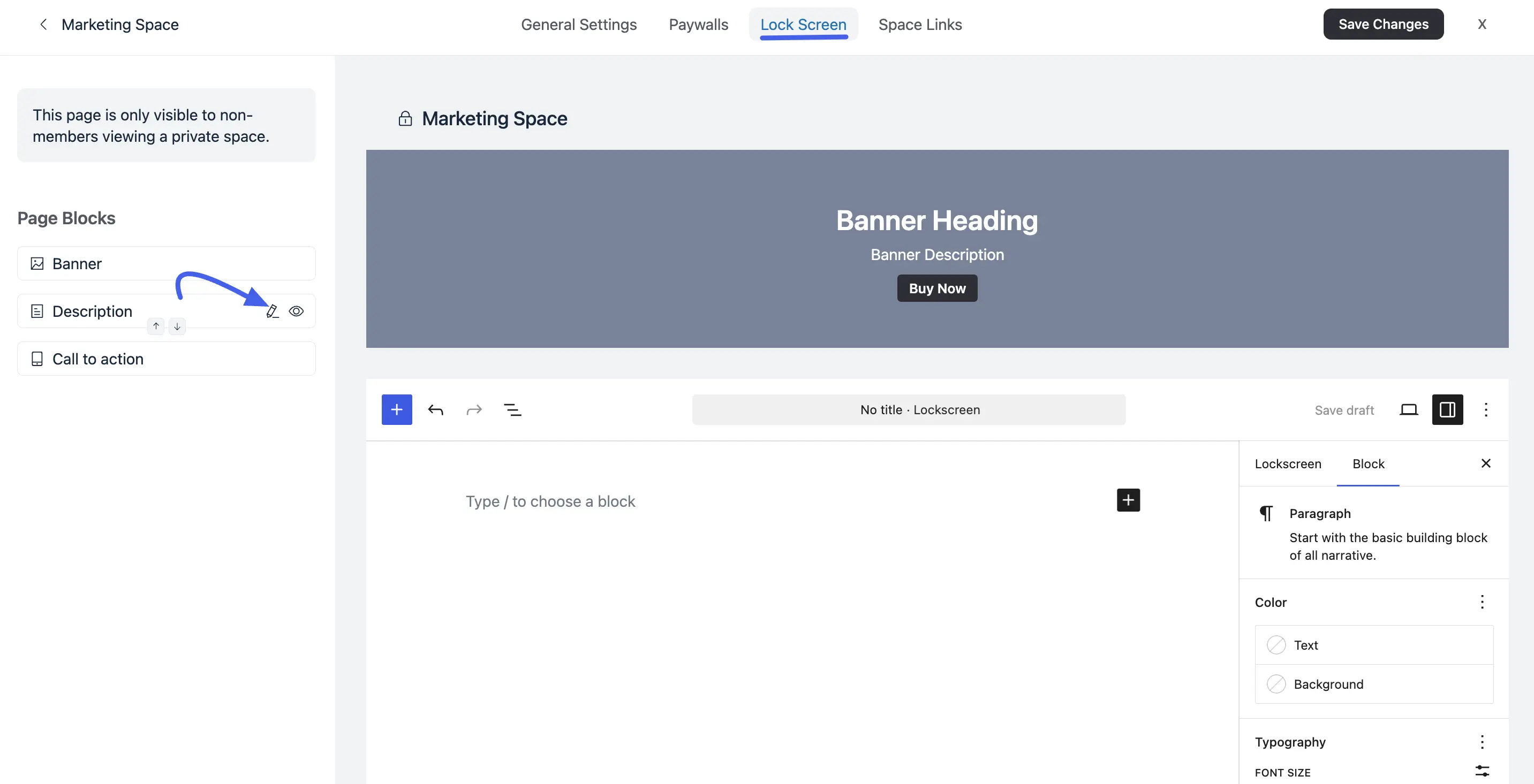Click the lock icon beside Marketing Space title
Image resolution: width=1534 pixels, height=784 pixels.
click(405, 118)
